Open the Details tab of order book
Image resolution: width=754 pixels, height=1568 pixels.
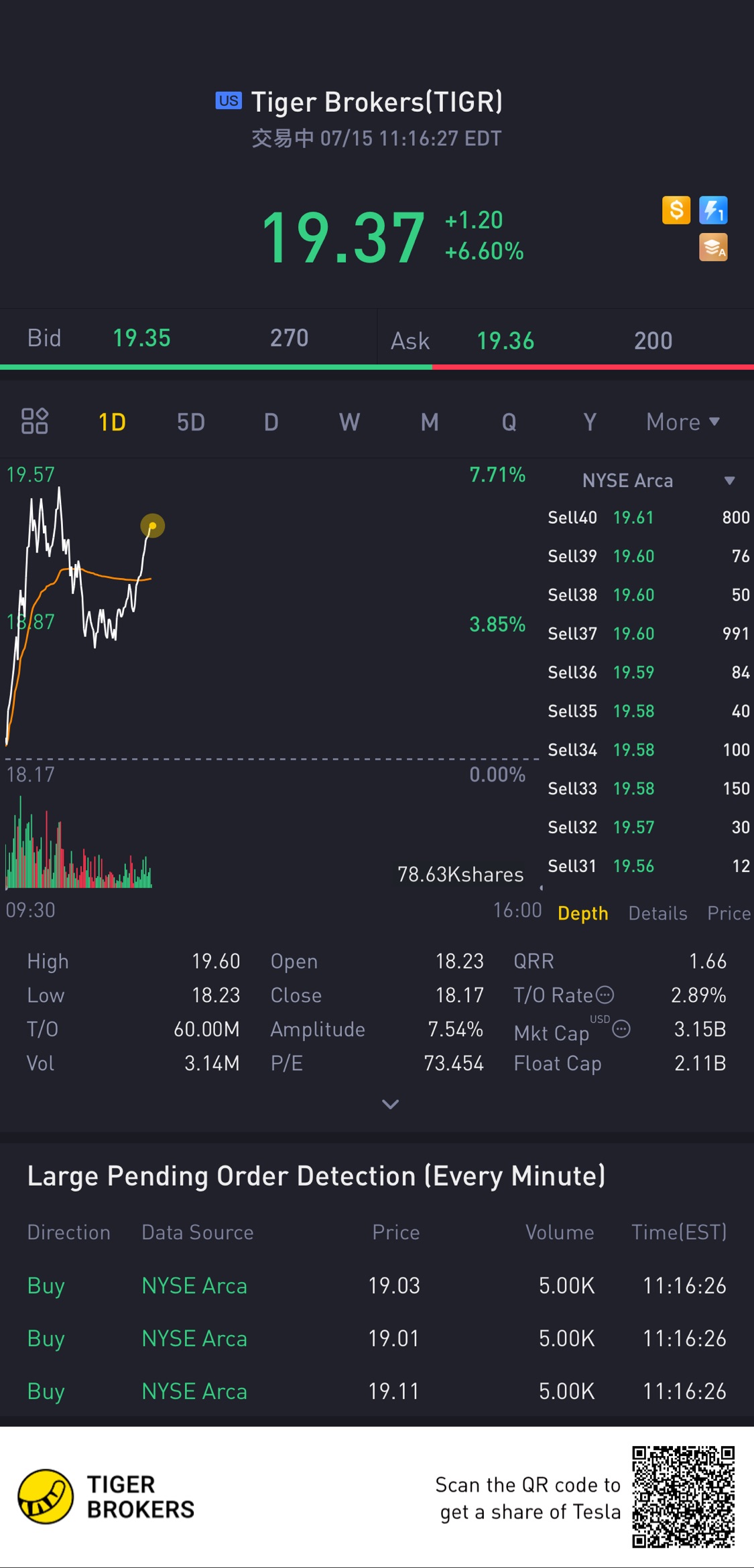pos(657,913)
